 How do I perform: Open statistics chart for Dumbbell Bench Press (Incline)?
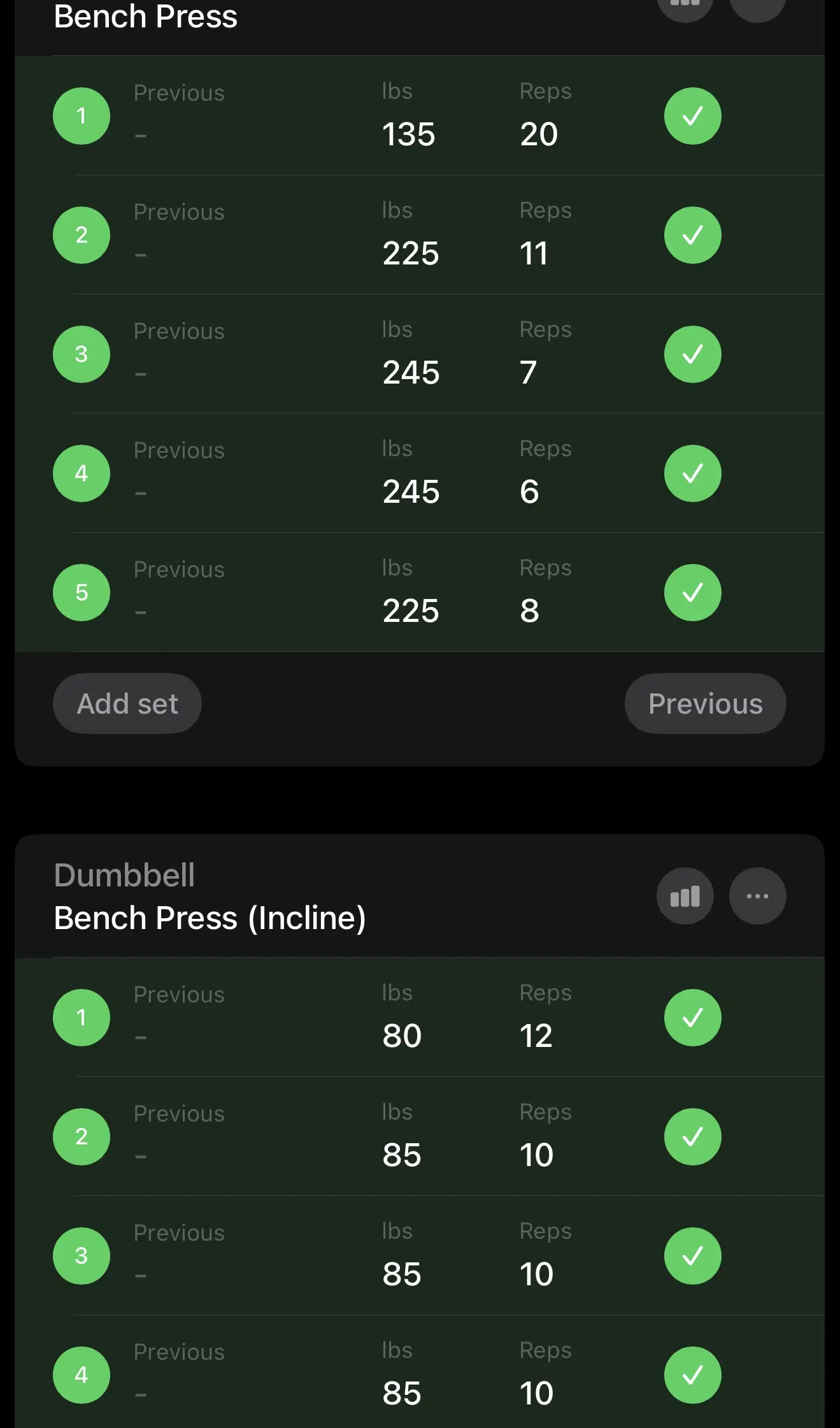(x=685, y=896)
